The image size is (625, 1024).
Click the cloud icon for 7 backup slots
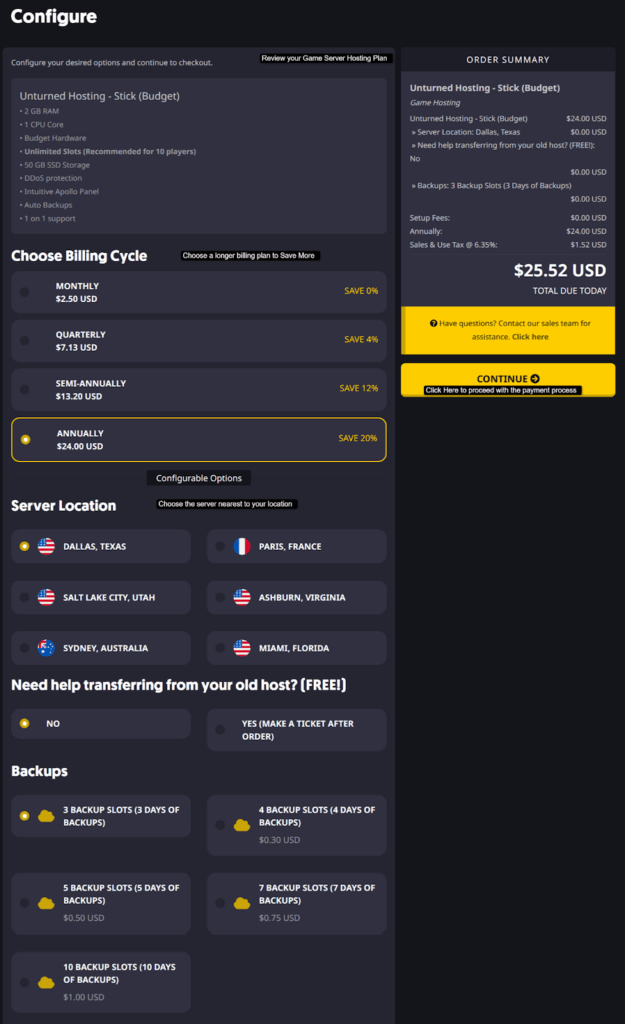tap(242, 903)
